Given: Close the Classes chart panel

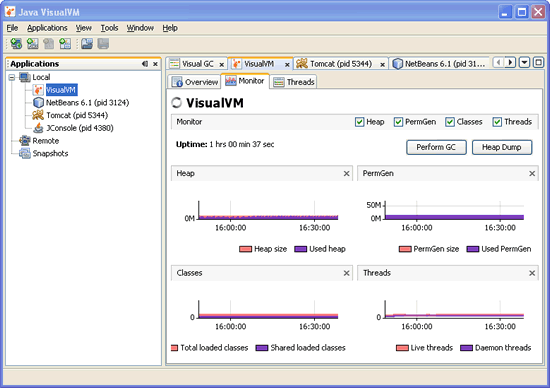Looking at the screenshot, I should point(347,273).
